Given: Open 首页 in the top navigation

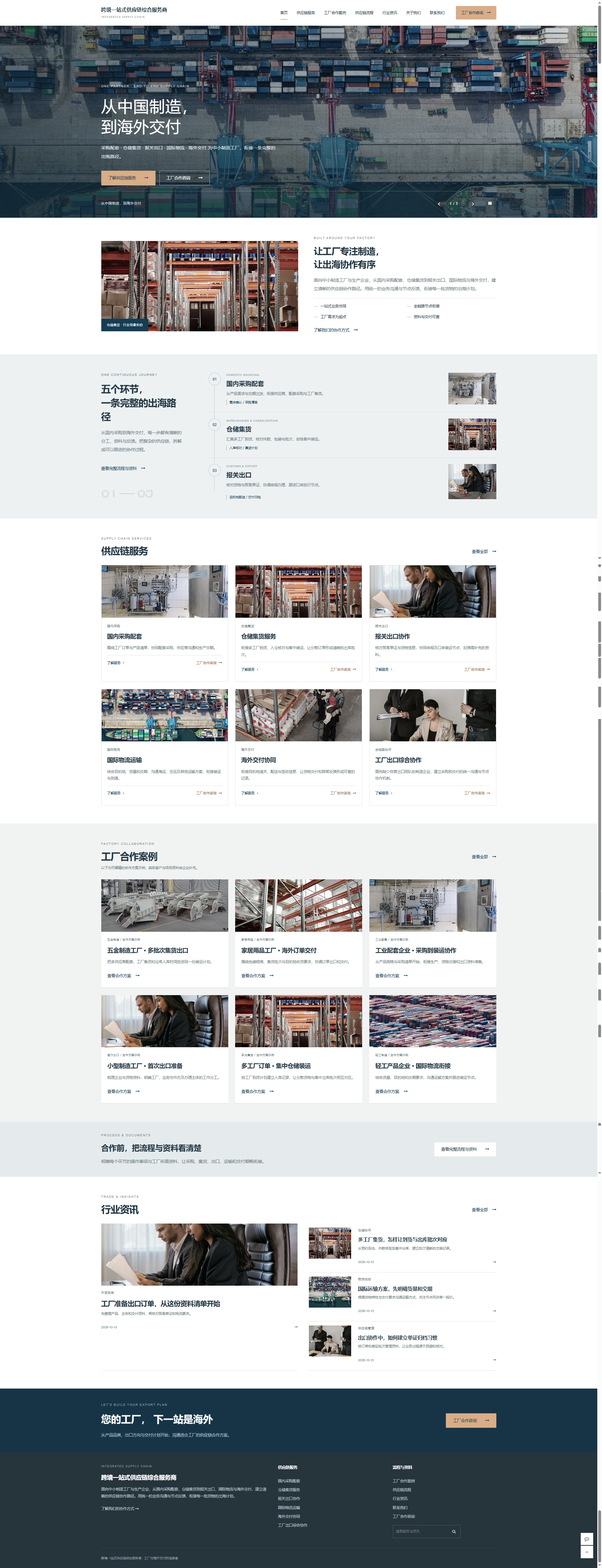Looking at the screenshot, I should pyautogui.click(x=283, y=13).
